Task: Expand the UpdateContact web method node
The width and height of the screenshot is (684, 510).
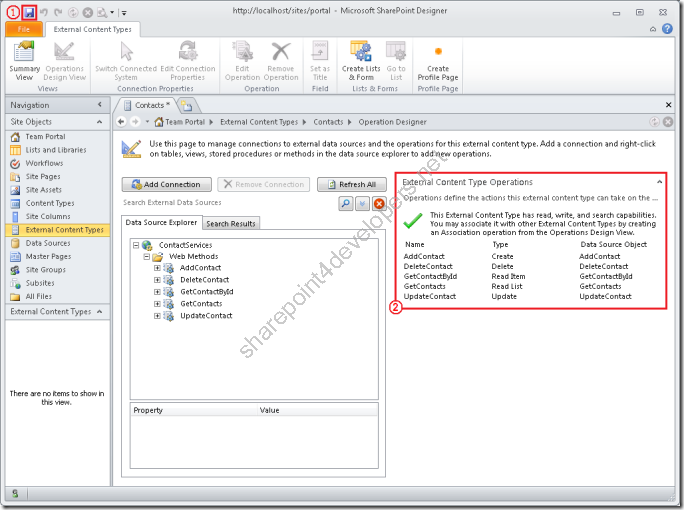Action: [x=157, y=315]
